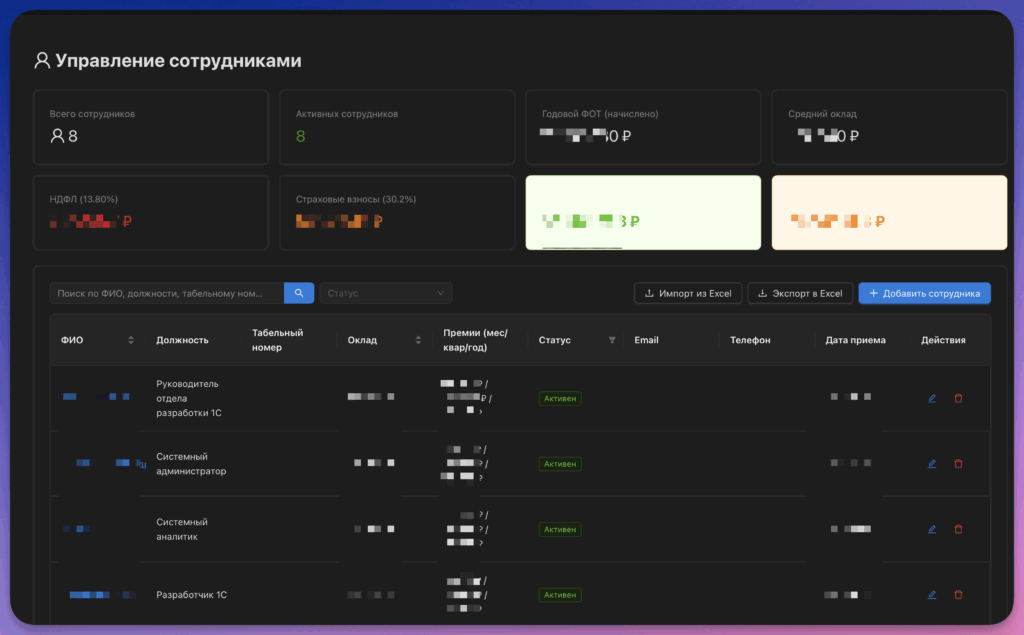This screenshot has width=1024, height=635.
Task: Click Активен badge in Разработчик 1С row
Action: (560, 594)
